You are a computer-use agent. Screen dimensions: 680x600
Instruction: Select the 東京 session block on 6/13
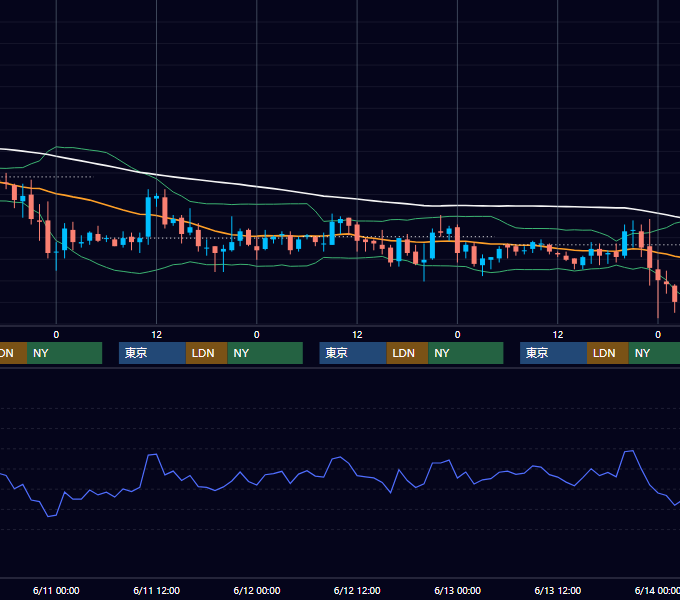coord(553,353)
